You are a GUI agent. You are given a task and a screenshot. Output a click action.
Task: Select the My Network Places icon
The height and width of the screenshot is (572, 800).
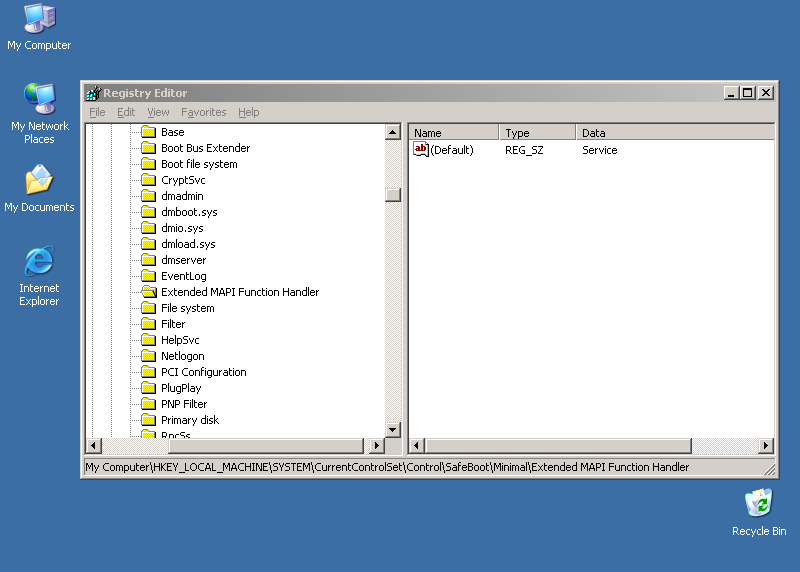coord(39,113)
